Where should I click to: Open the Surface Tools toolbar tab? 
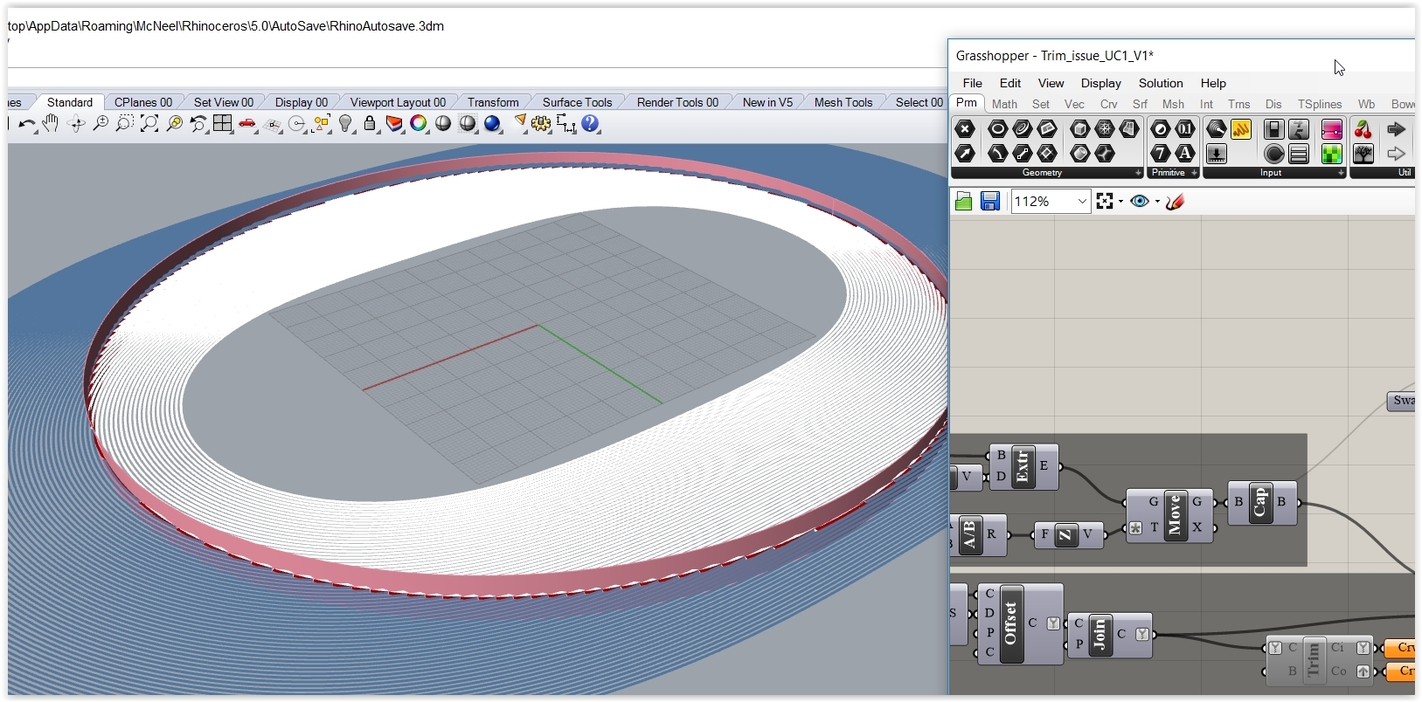[x=577, y=102]
